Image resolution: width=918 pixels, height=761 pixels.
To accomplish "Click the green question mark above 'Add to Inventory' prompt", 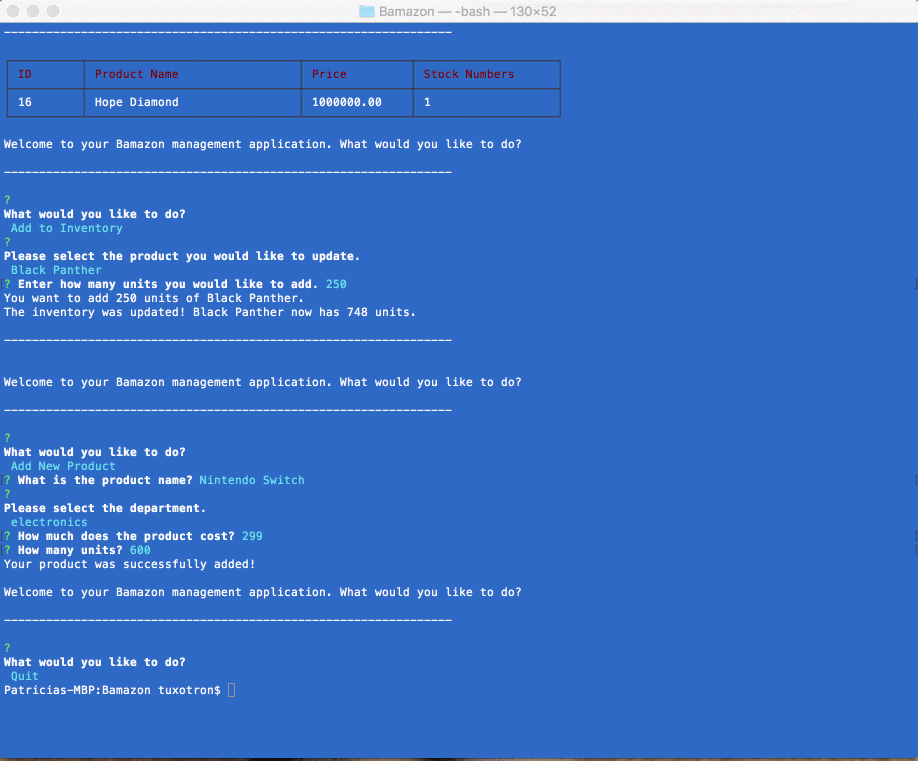I will coord(7,200).
